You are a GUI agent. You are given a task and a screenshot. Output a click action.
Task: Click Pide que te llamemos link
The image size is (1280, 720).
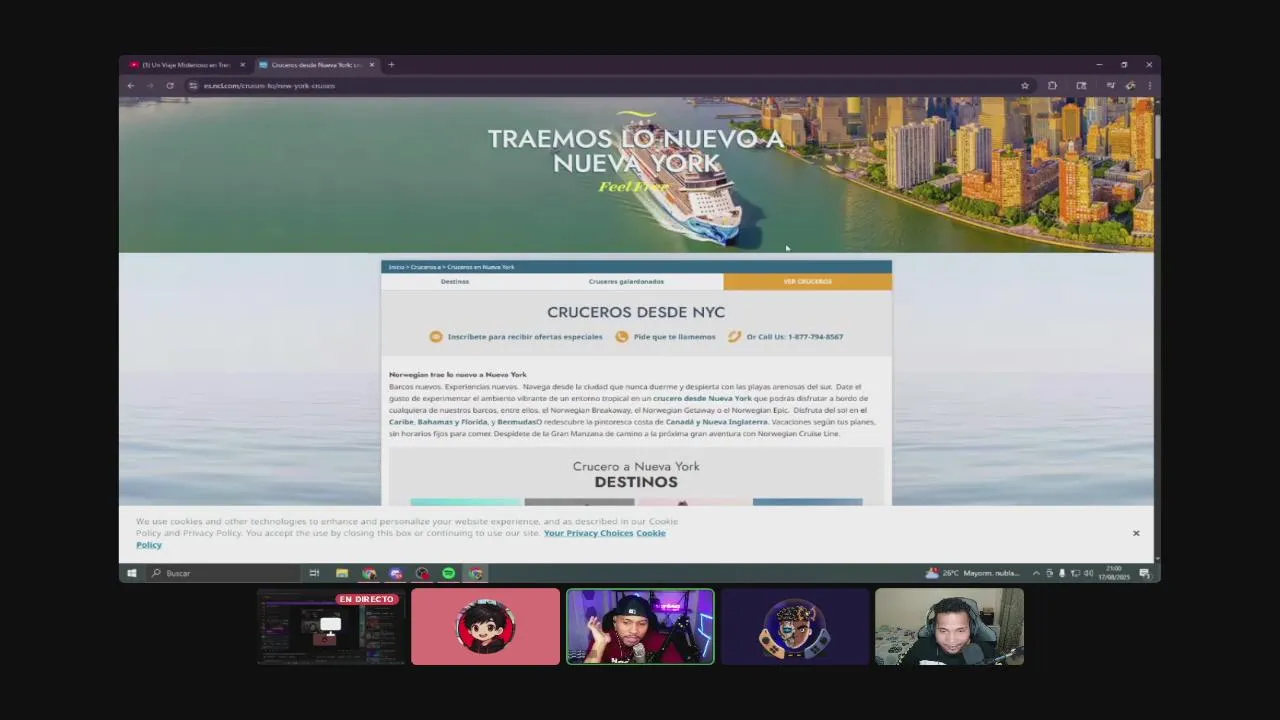click(675, 337)
